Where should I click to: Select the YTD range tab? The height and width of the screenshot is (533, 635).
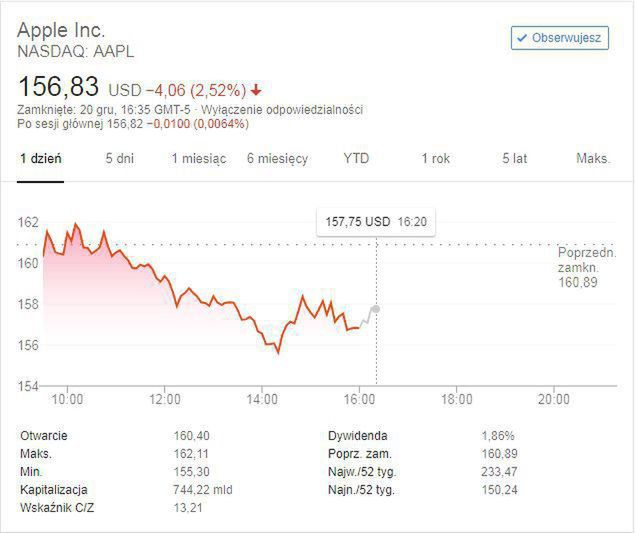tap(356, 159)
